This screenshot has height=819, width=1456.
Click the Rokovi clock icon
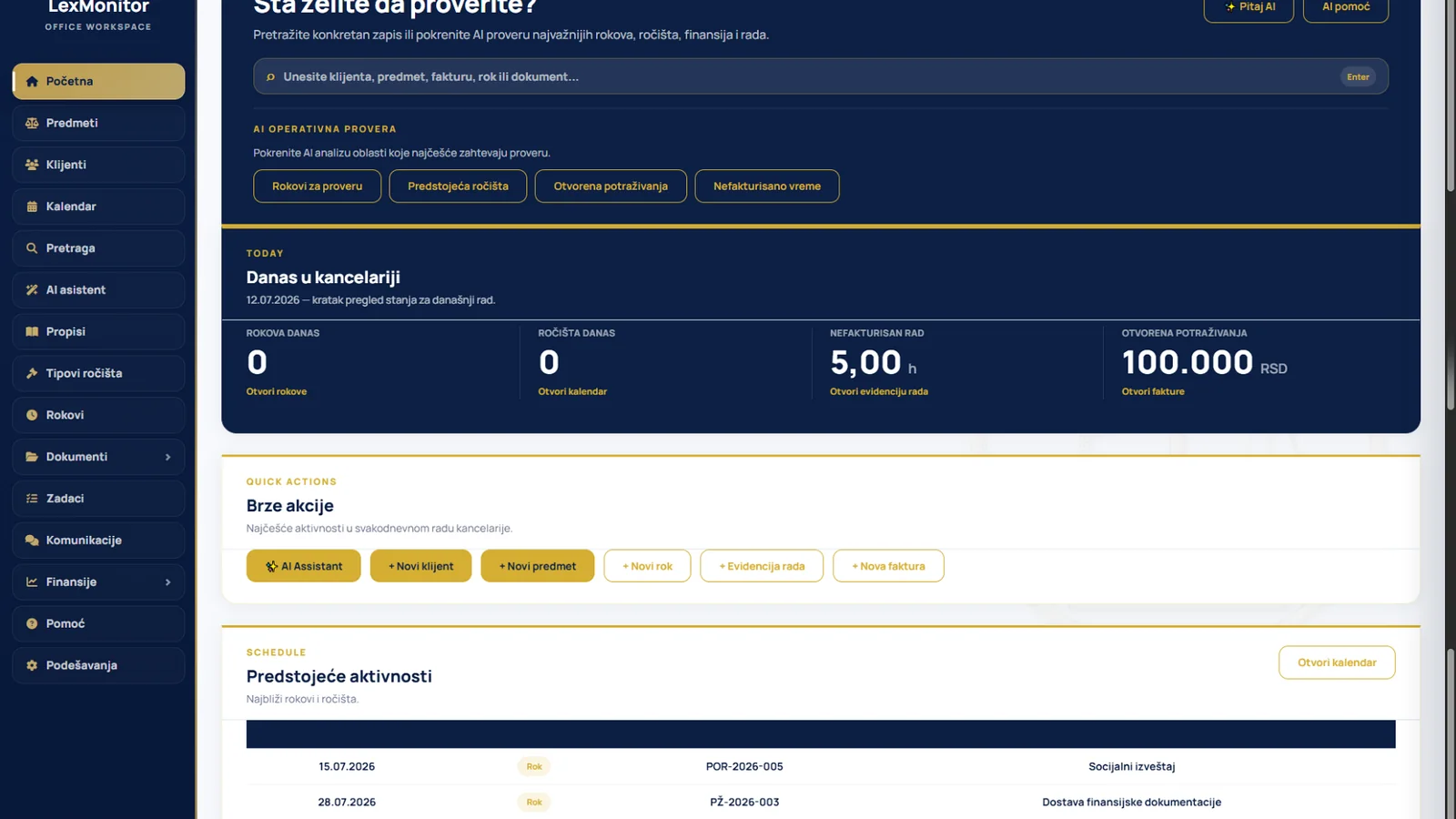tap(32, 415)
